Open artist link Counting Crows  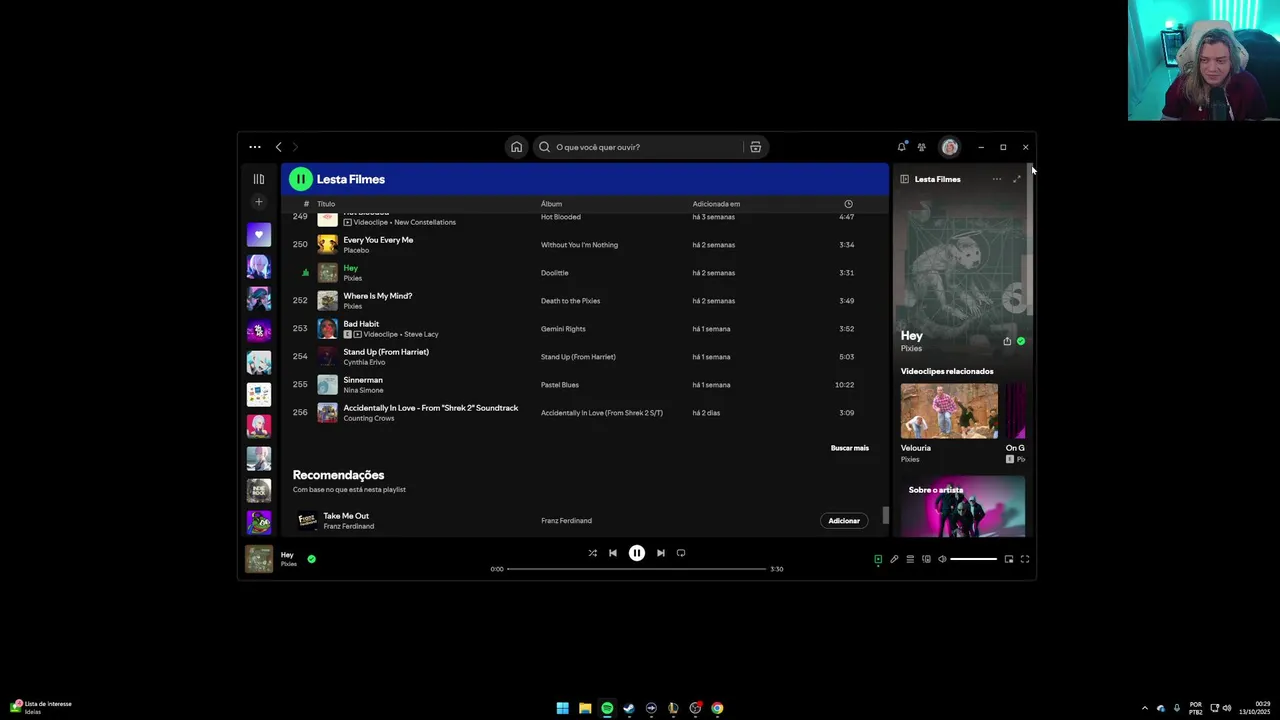[x=369, y=418]
